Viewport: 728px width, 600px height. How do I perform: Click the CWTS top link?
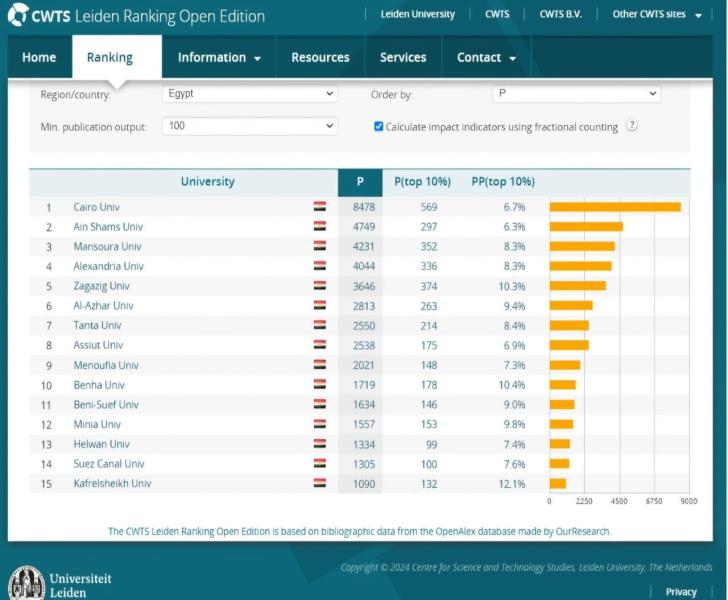(497, 14)
